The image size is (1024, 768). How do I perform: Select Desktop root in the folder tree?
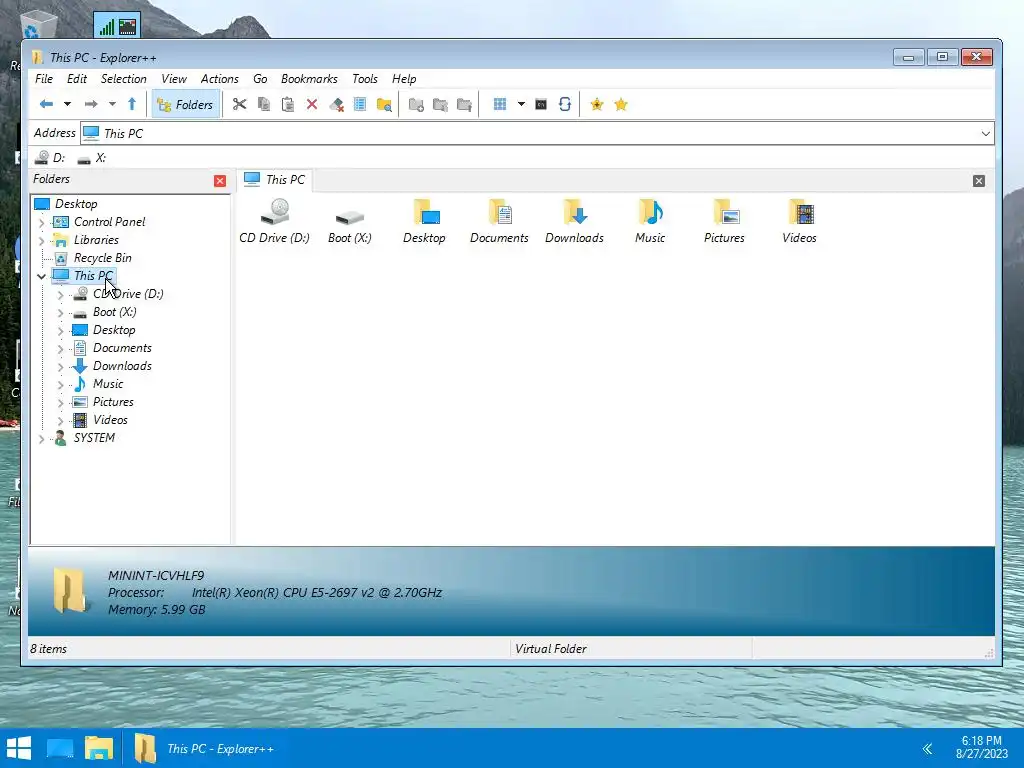click(76, 204)
